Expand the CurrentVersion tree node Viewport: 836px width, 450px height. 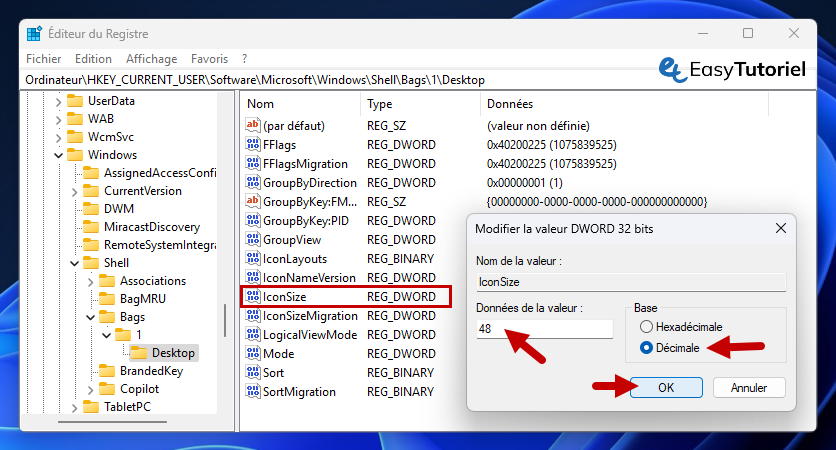tap(75, 191)
